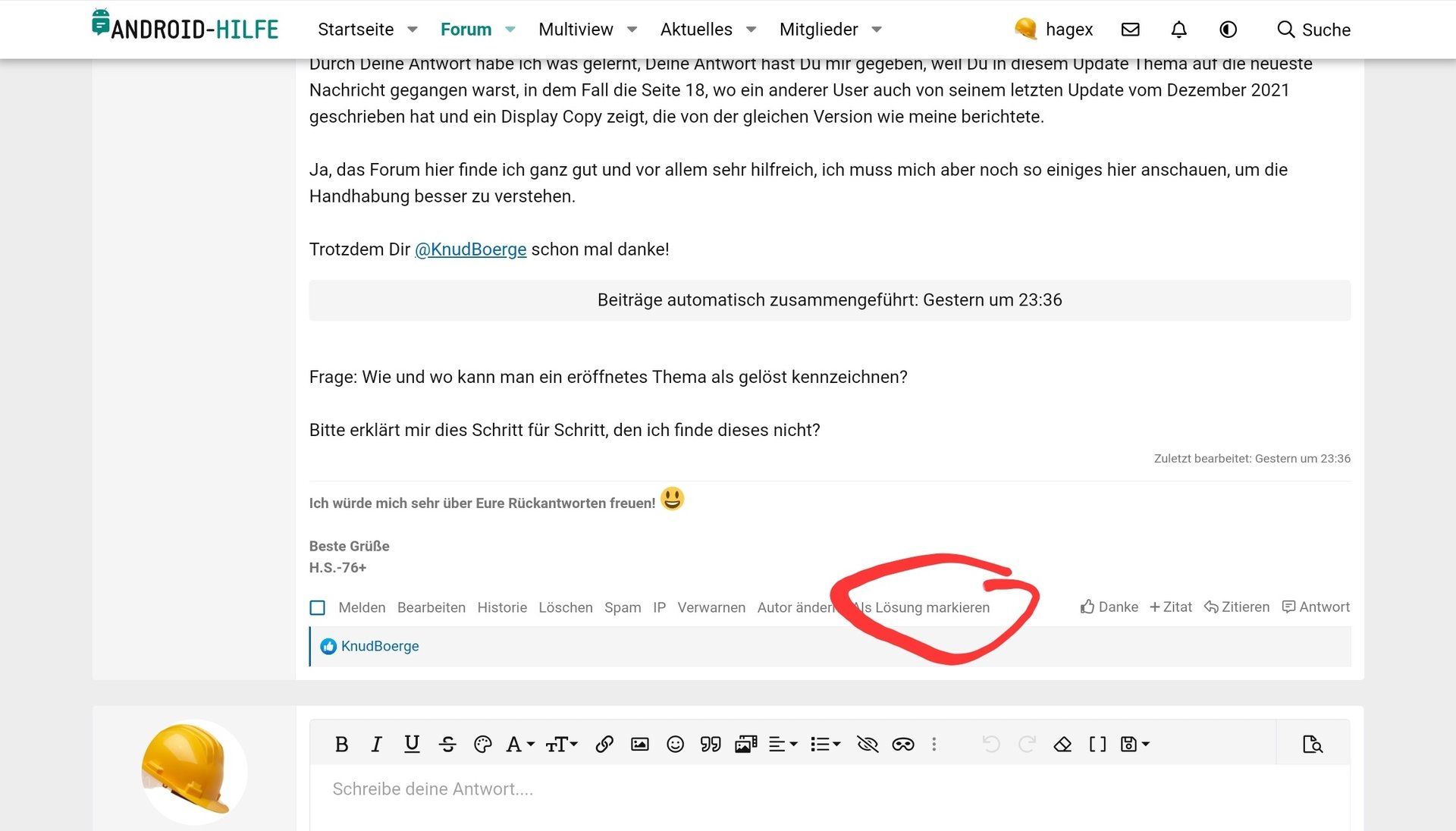Click the notifications bell icon
The height and width of the screenshot is (831, 1456).
point(1178,30)
